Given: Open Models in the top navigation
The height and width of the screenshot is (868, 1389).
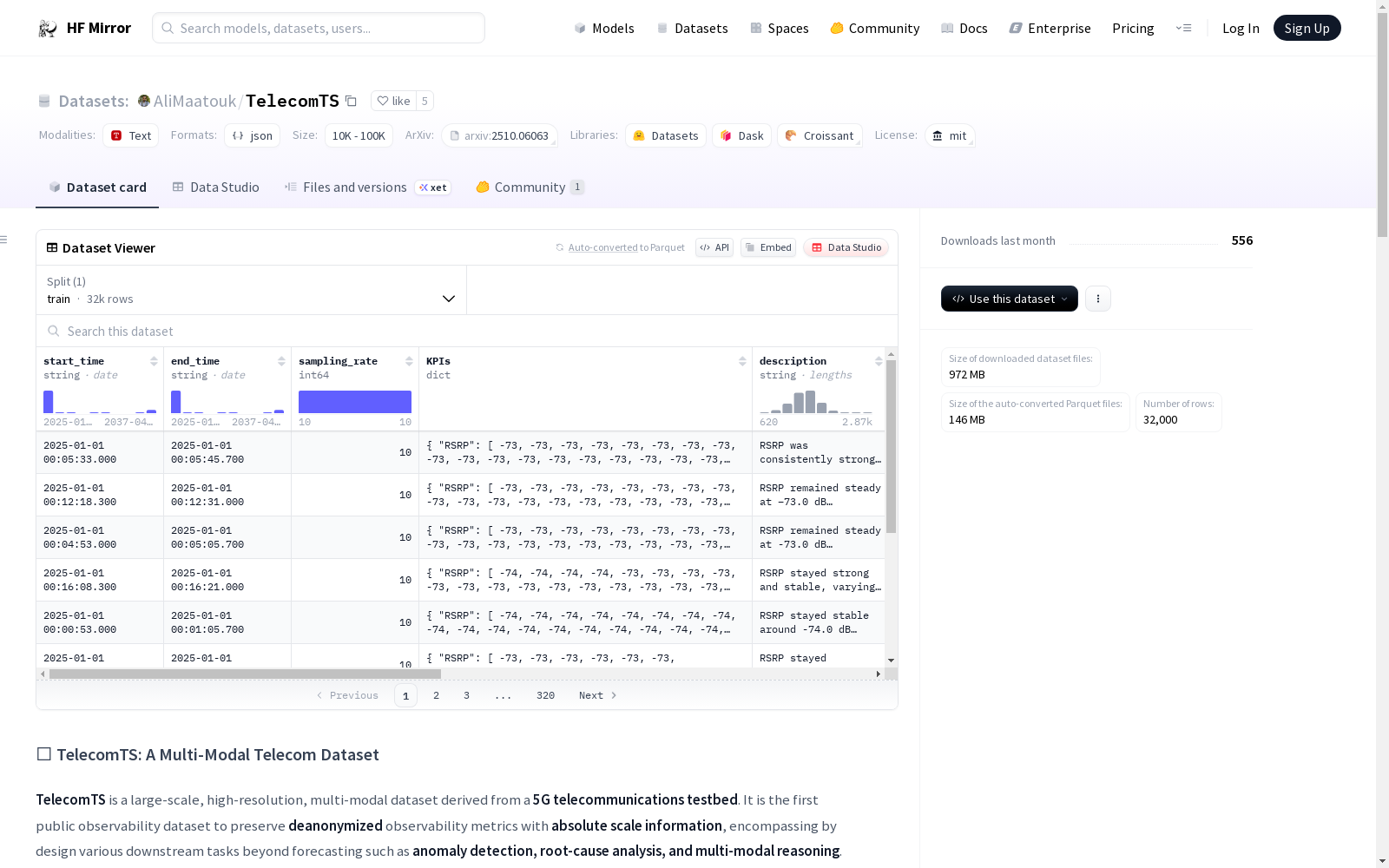Looking at the screenshot, I should pos(604,29).
